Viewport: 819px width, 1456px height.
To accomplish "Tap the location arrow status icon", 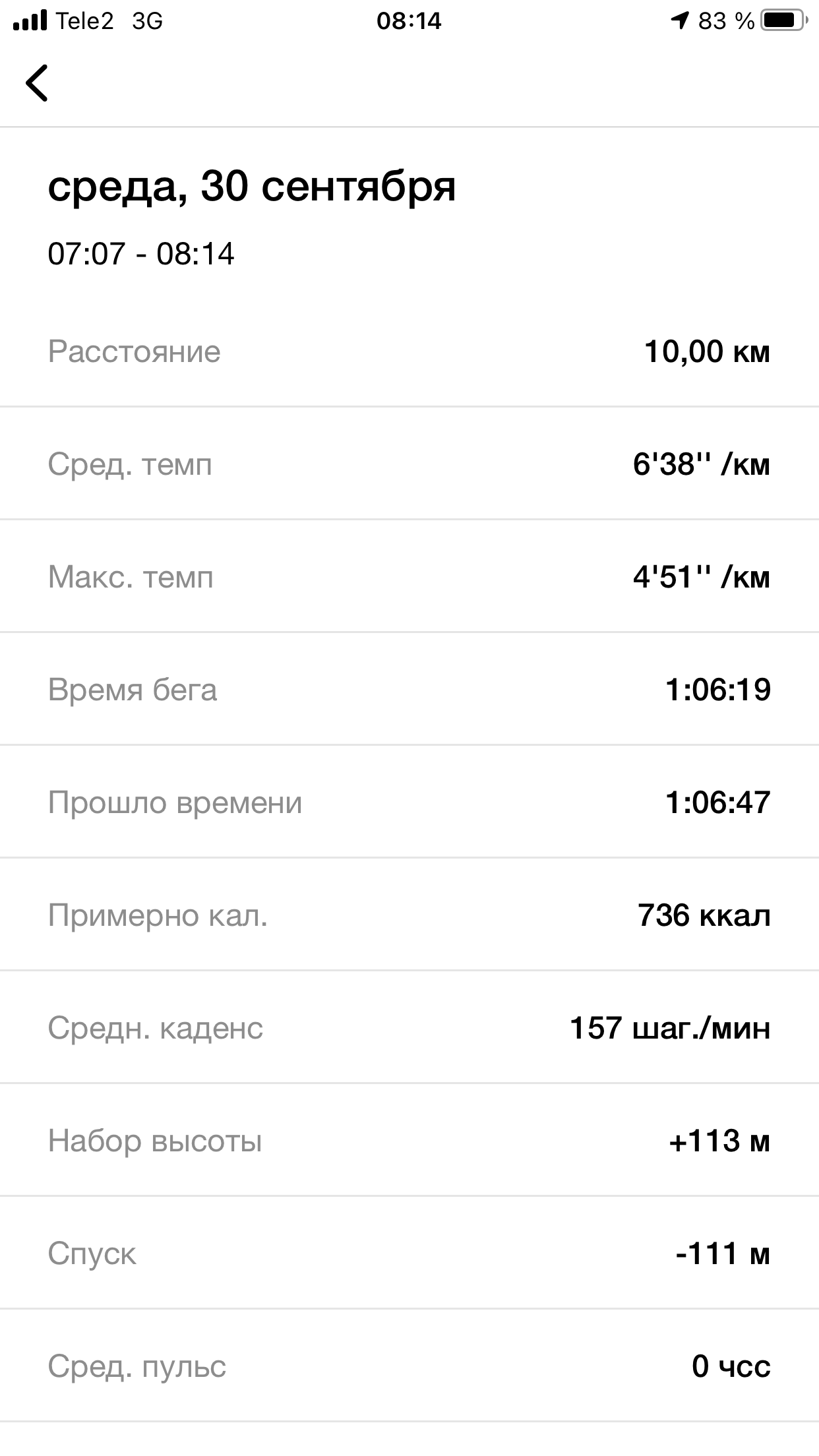I will pyautogui.click(x=679, y=21).
